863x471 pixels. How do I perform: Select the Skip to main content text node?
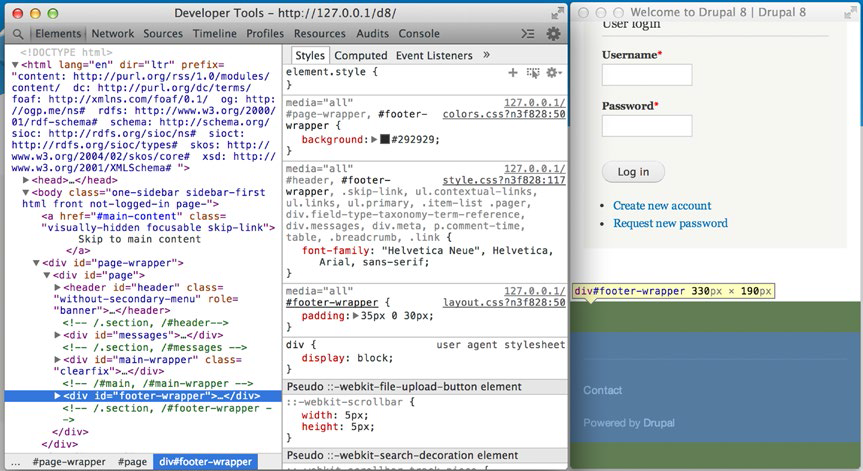click(x=139, y=239)
